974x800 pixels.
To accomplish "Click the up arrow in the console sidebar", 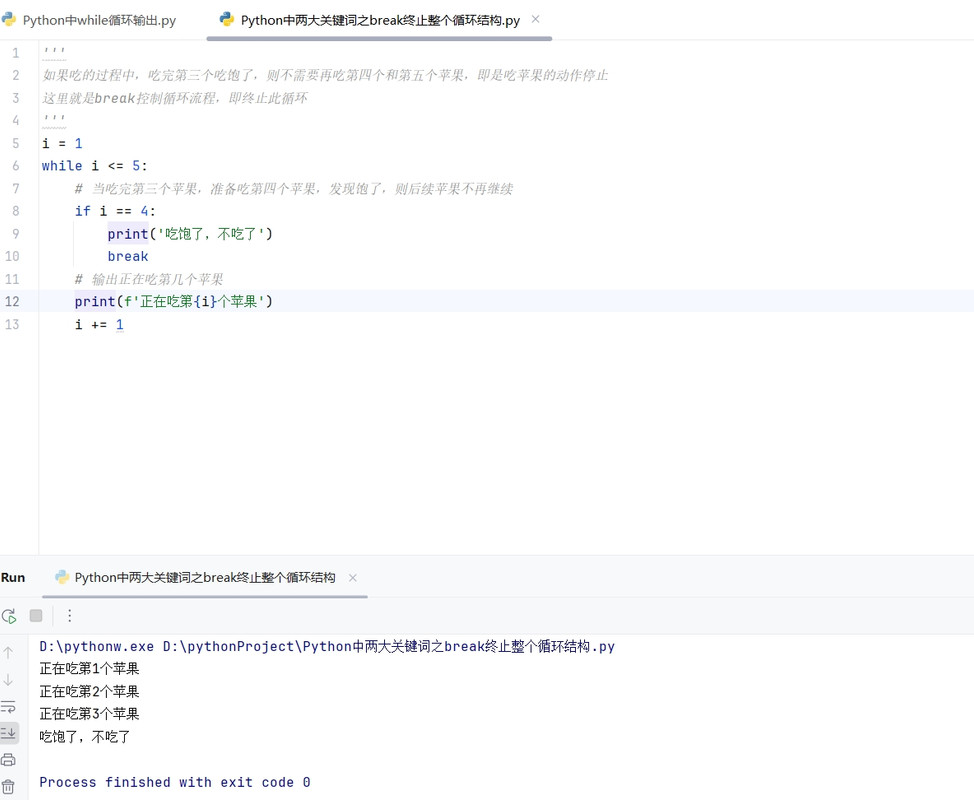I will tap(8, 653).
